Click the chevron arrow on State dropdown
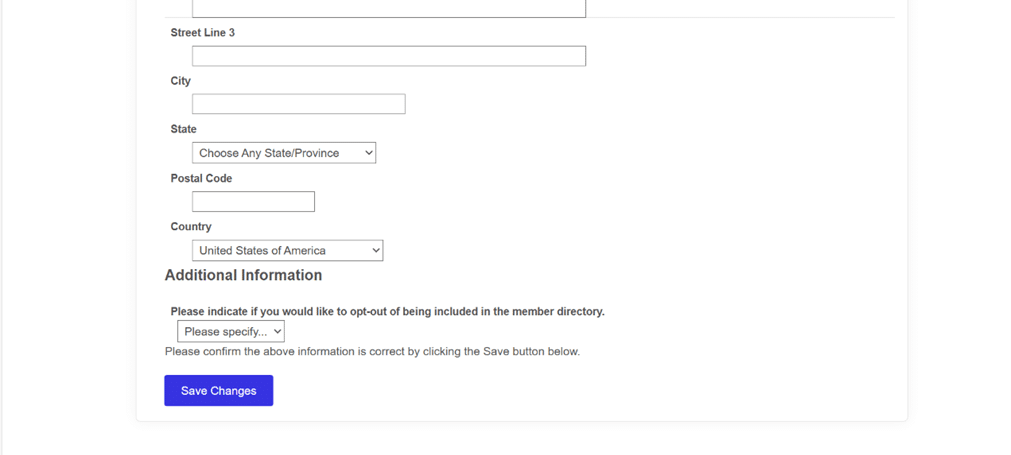The height and width of the screenshot is (455, 1011). [x=369, y=153]
